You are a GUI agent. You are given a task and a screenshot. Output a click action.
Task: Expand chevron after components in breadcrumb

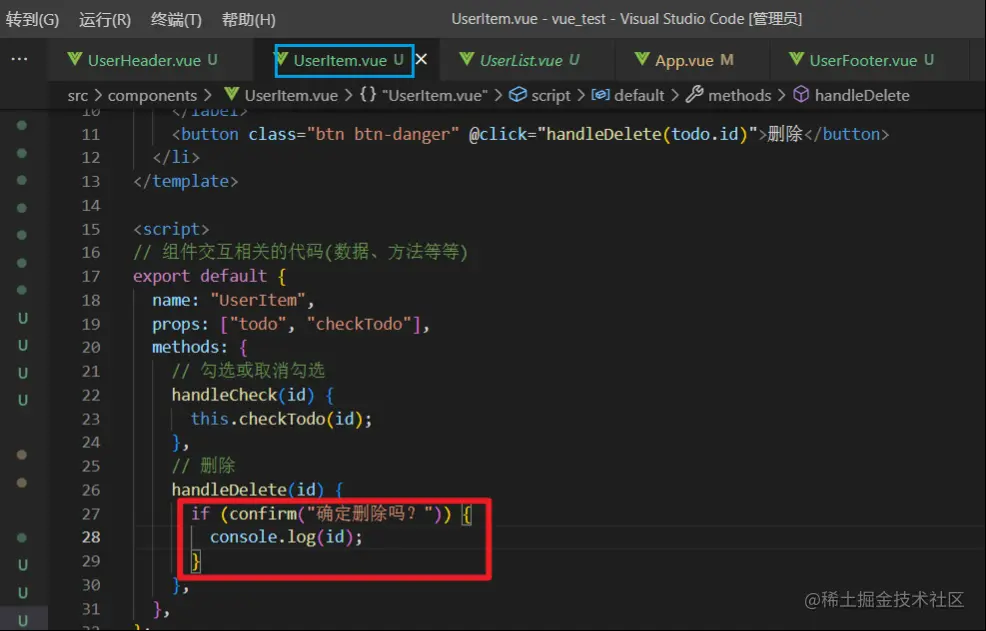click(x=207, y=96)
